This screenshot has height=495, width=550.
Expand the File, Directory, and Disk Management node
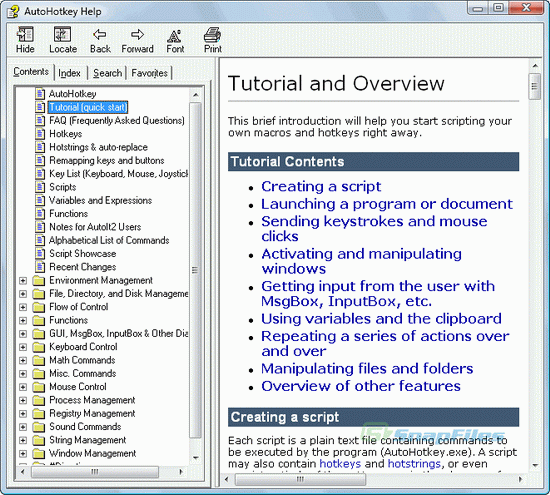[x=23, y=294]
